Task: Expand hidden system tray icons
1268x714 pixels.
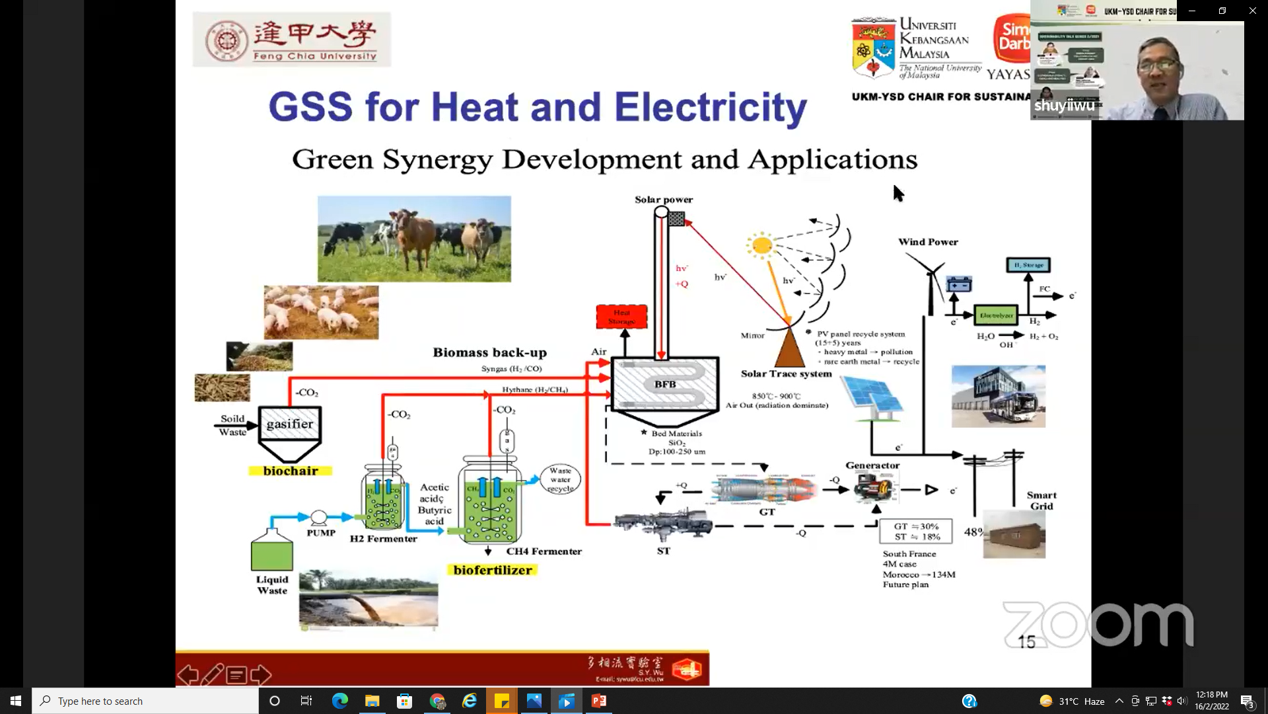Action: coord(1119,701)
